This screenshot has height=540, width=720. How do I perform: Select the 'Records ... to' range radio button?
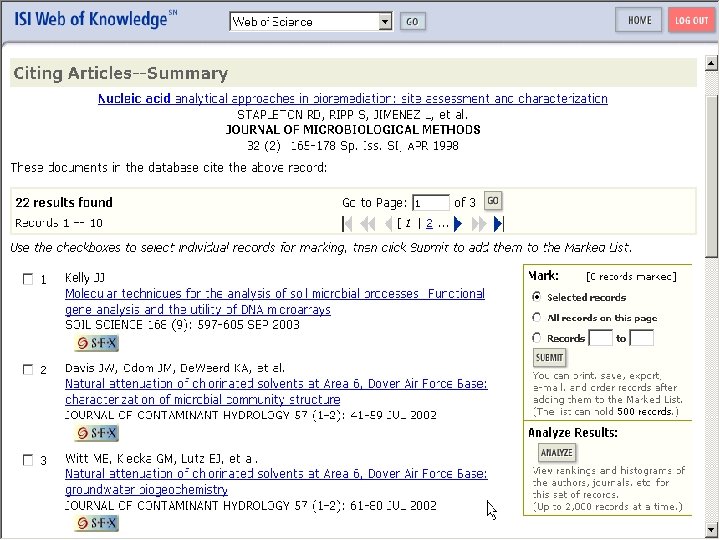click(x=536, y=338)
